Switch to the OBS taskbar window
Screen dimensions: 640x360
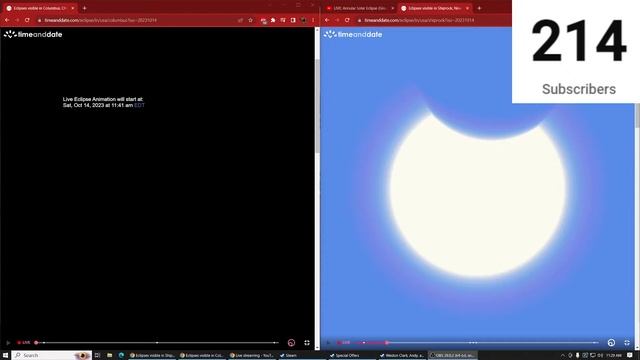[453, 356]
